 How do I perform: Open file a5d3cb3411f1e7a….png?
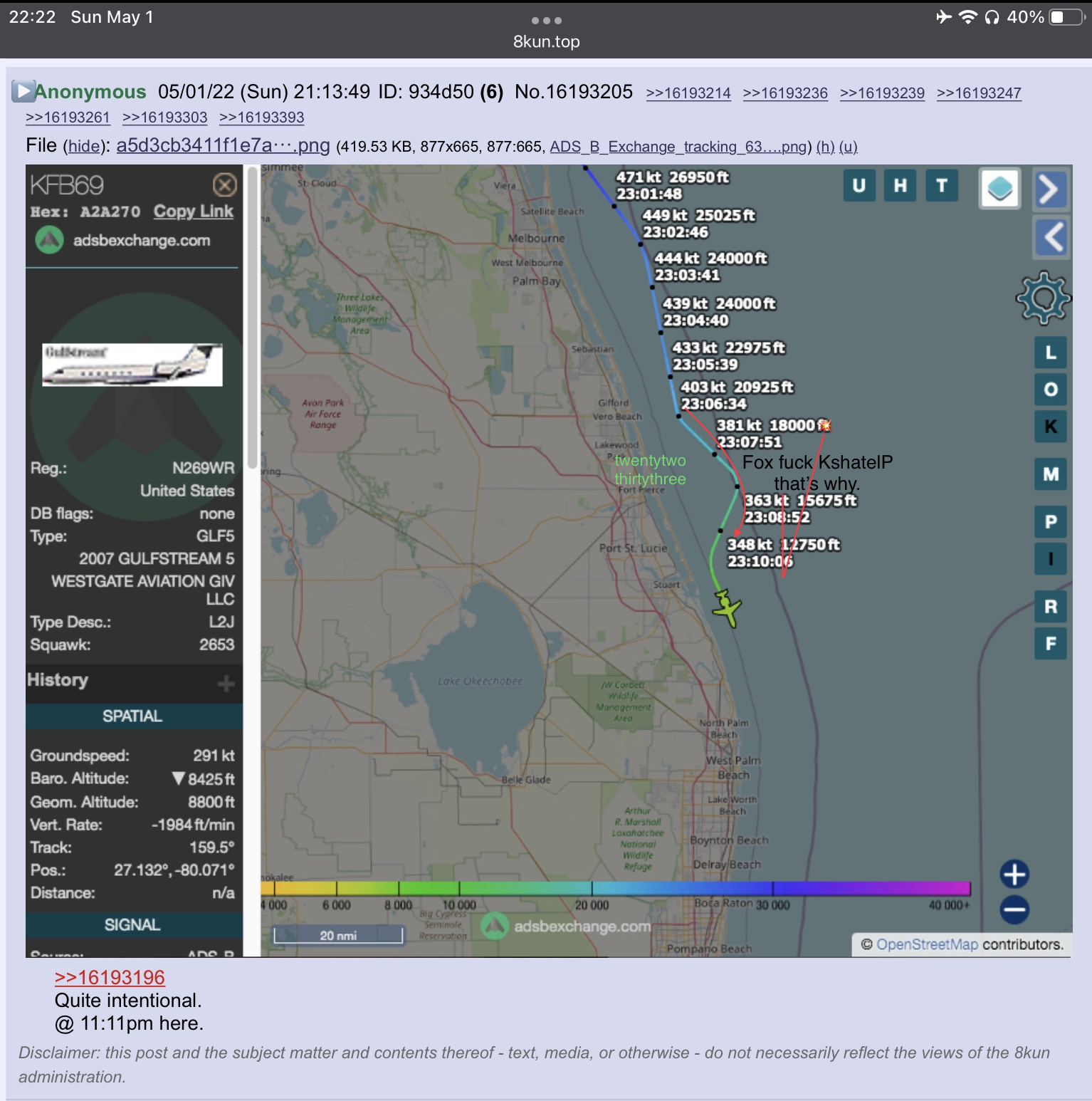(x=223, y=145)
